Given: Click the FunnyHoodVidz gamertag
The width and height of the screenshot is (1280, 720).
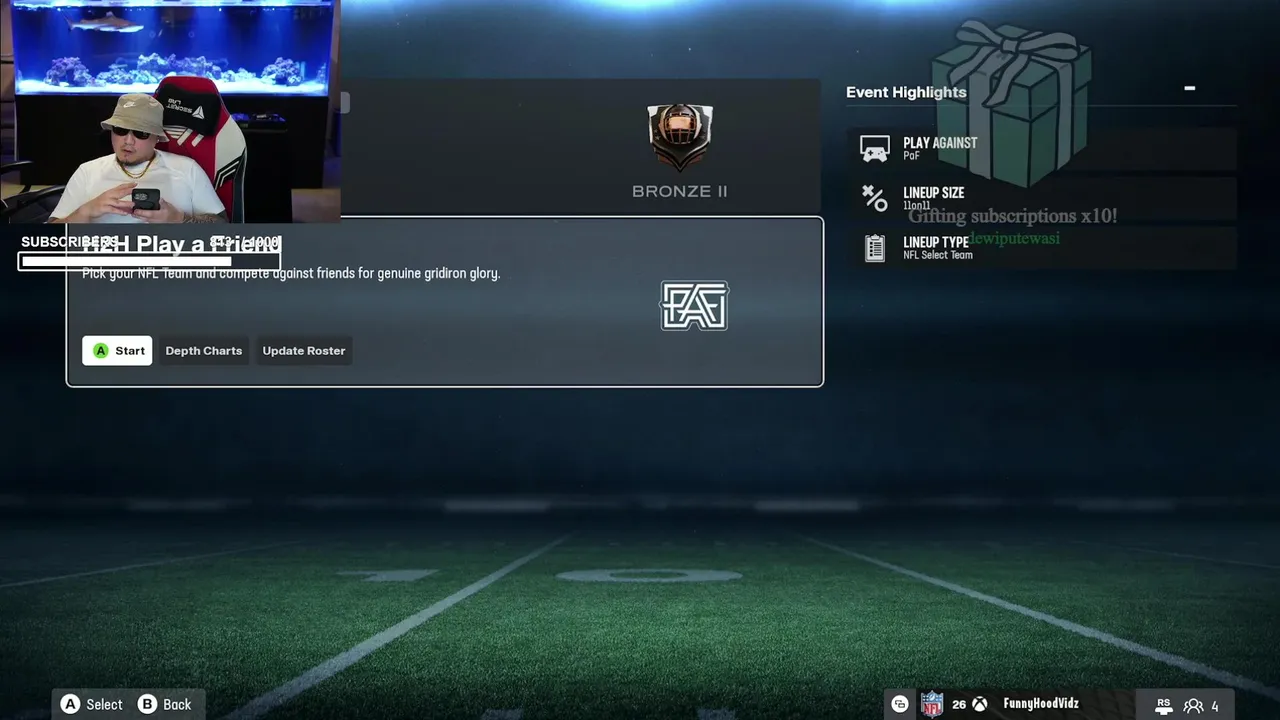Looking at the screenshot, I should 1041,704.
